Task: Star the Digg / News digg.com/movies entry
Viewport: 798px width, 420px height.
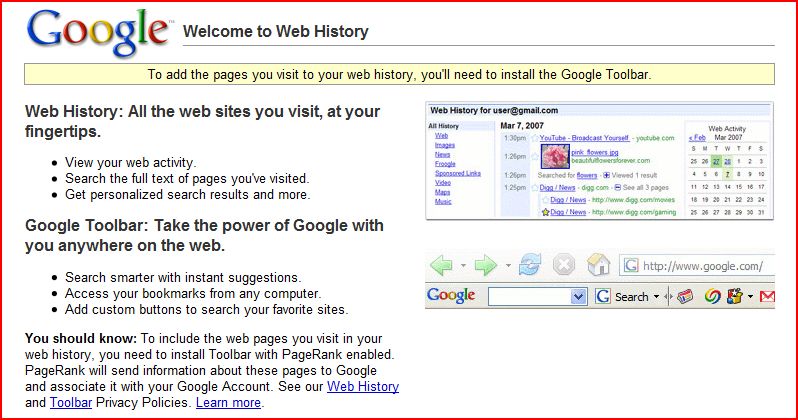Action: pos(545,200)
